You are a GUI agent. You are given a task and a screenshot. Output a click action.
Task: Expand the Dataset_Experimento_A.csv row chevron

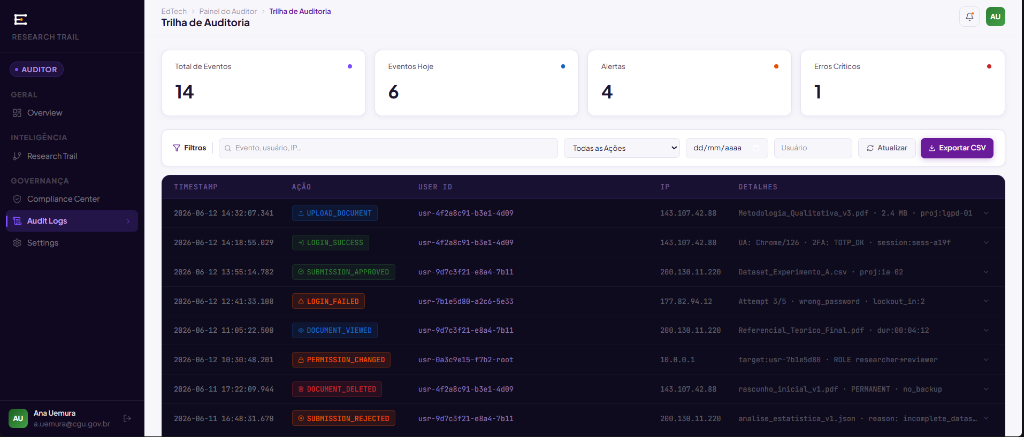point(985,272)
